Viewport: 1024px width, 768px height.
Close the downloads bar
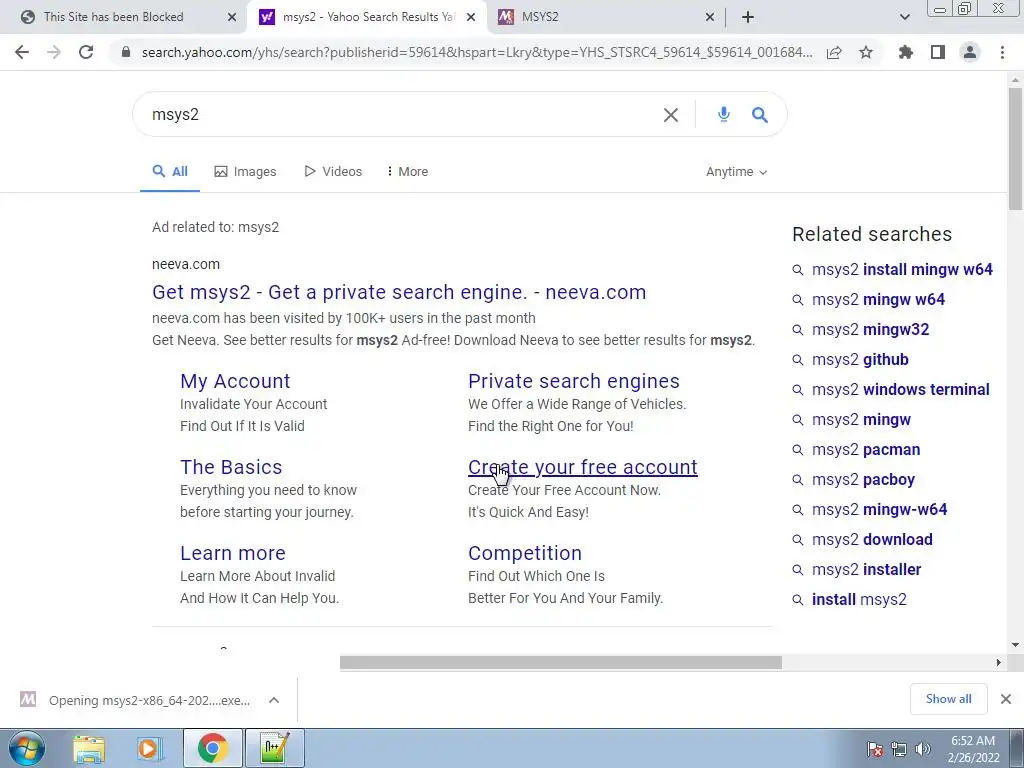(1006, 699)
